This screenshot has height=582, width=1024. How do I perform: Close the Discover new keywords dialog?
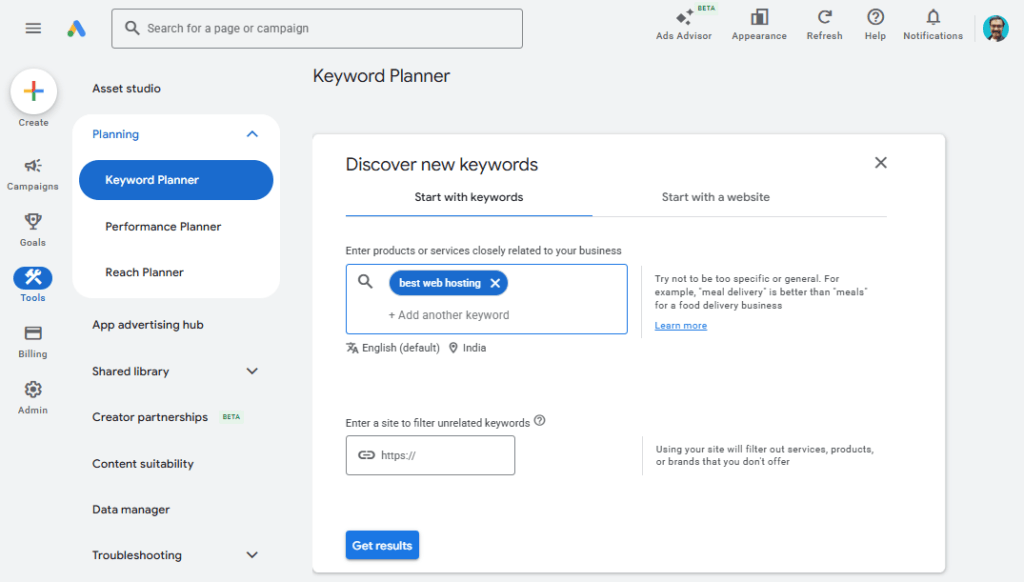[x=880, y=163]
